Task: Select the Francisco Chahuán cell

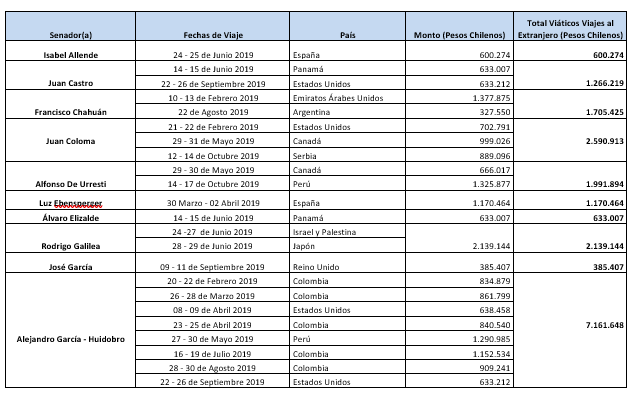Action: [x=71, y=104]
